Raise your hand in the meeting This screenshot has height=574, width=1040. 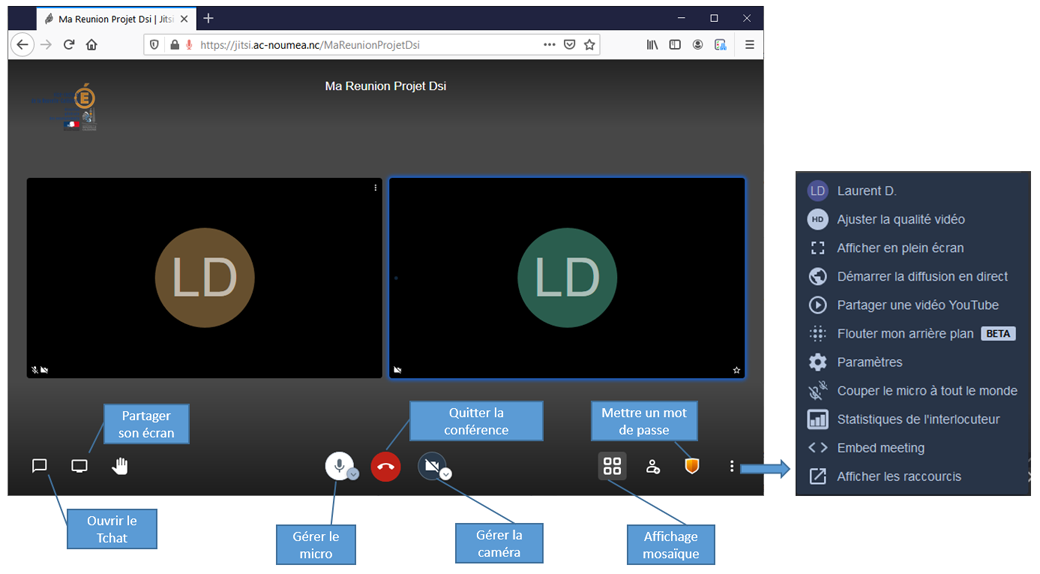(120, 466)
